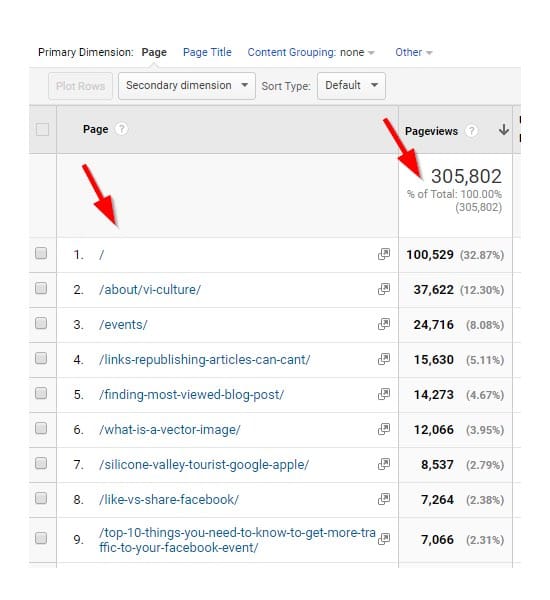Sort by the Pageviews column header
This screenshot has height=600, width=550.
tap(431, 131)
